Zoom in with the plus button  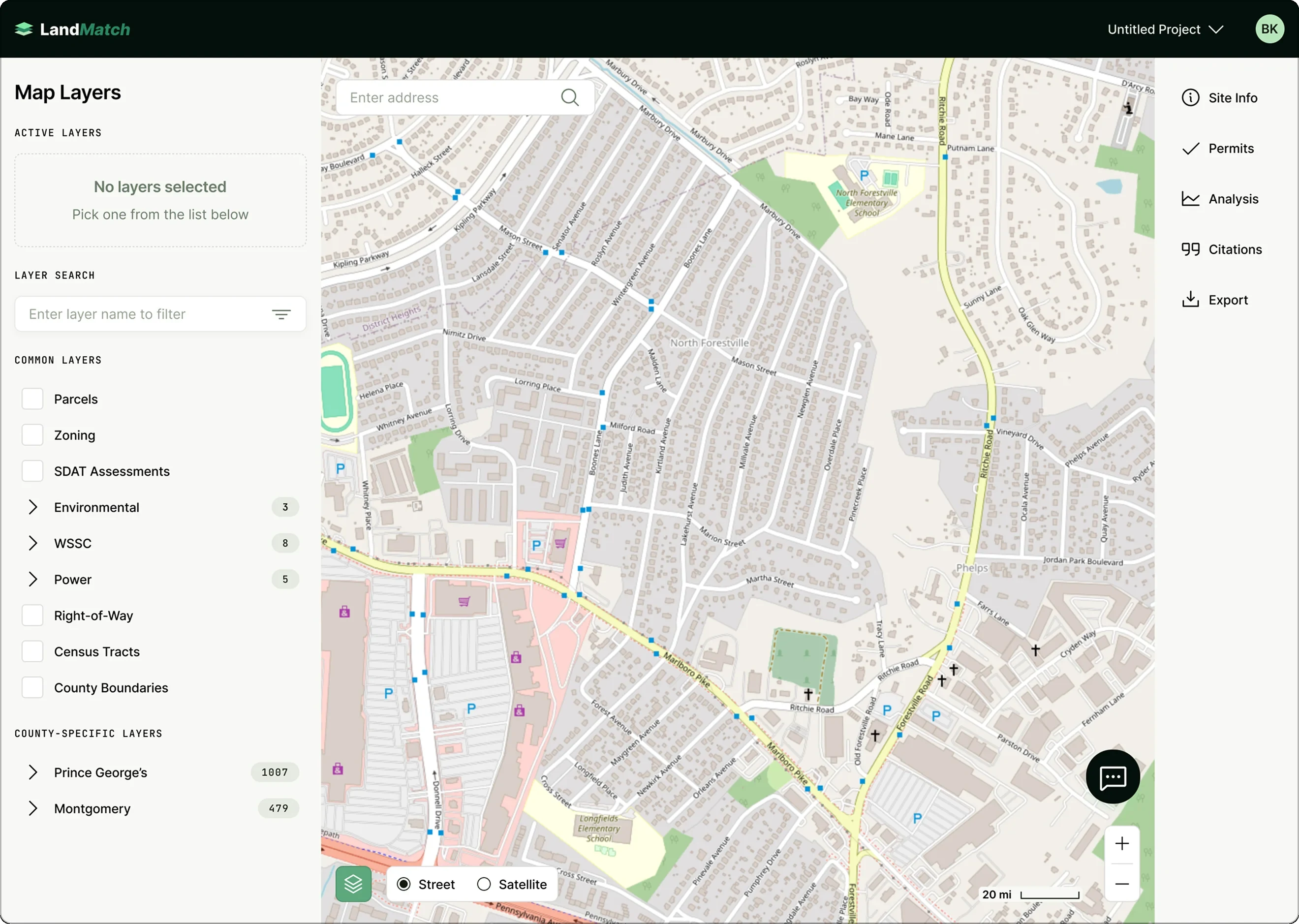pos(1121,844)
